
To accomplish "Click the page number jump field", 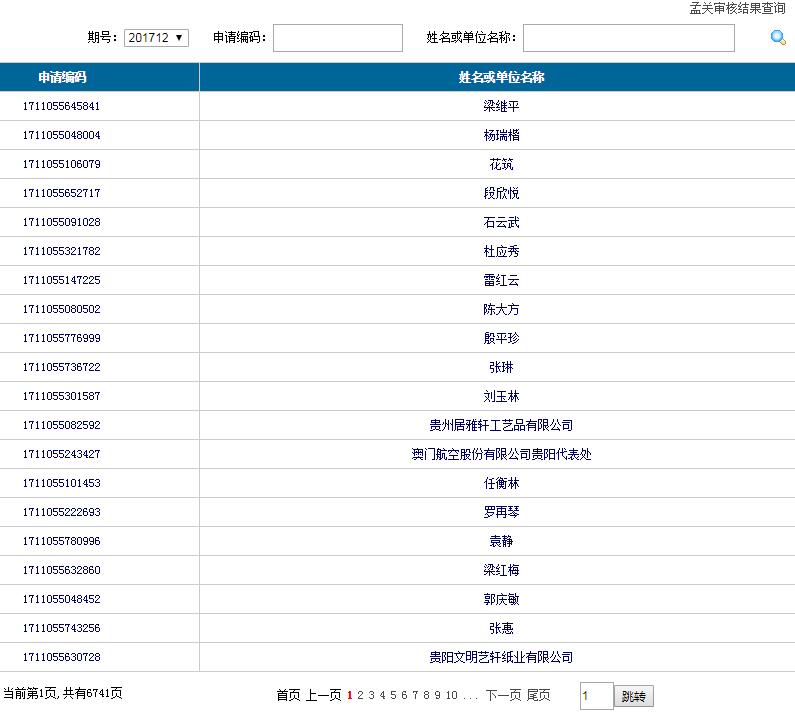I will tap(596, 696).
